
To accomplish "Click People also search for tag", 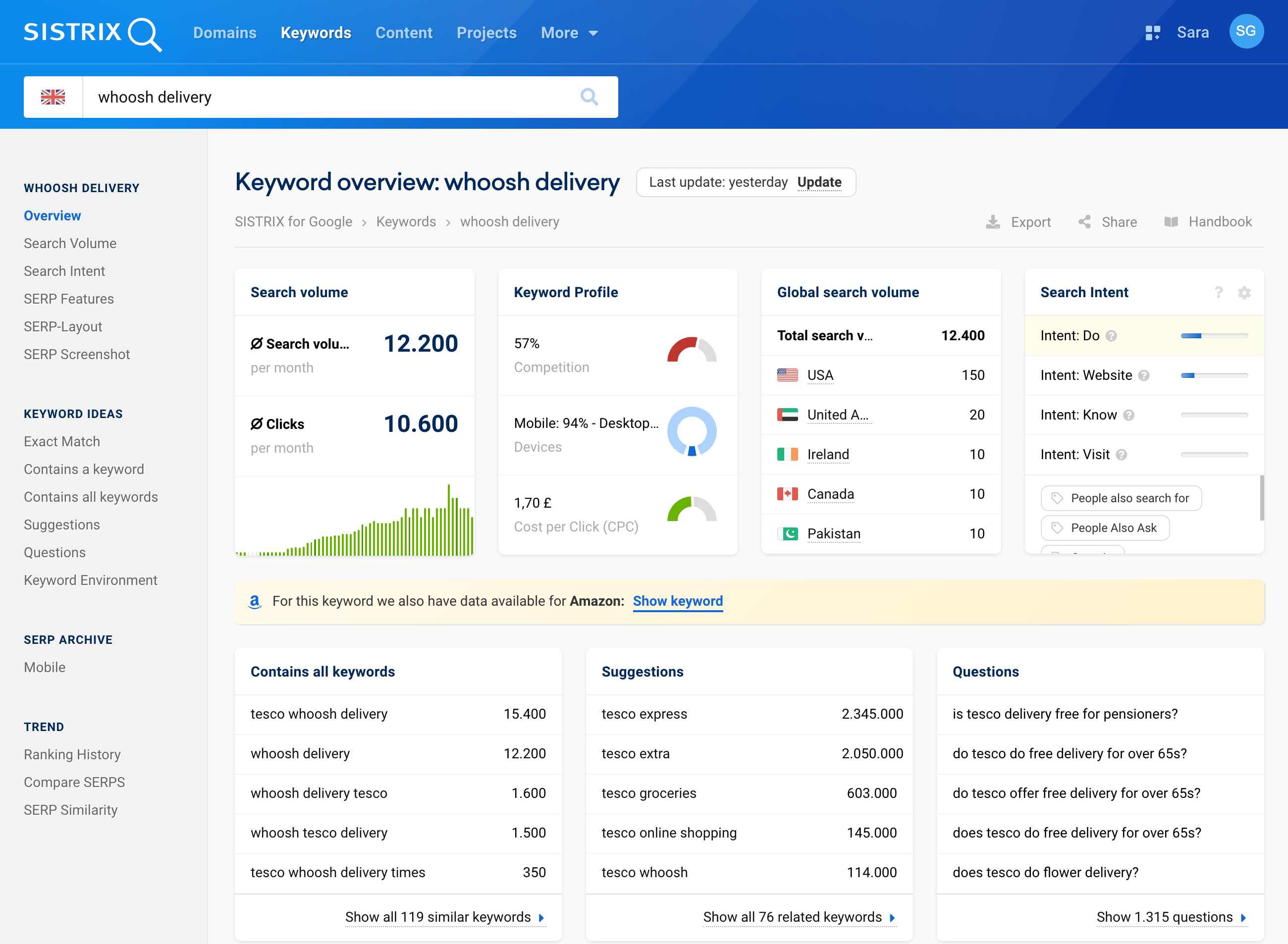I will click(x=1121, y=498).
